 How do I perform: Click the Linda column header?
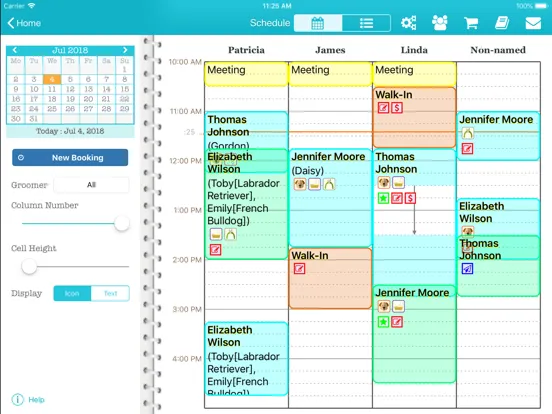click(x=414, y=50)
